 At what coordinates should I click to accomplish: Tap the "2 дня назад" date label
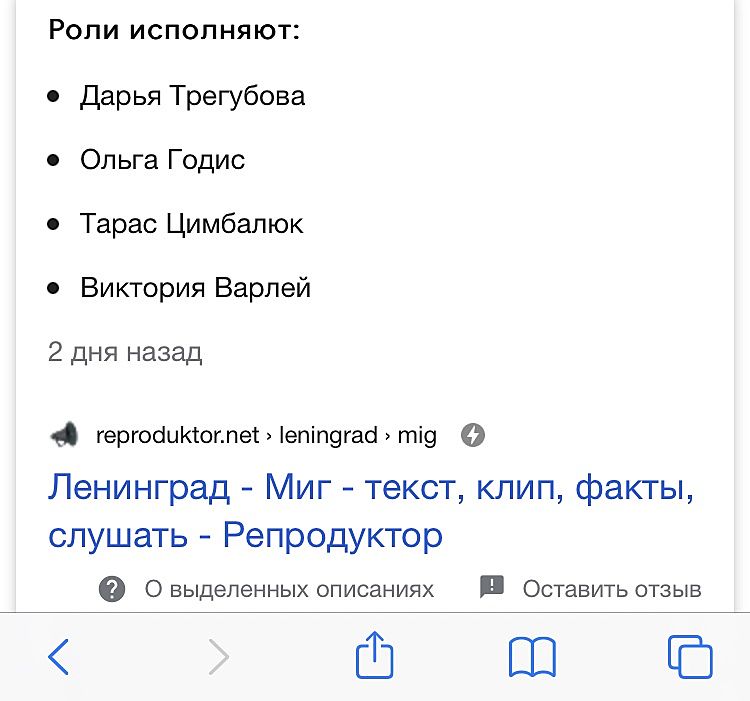click(x=125, y=352)
